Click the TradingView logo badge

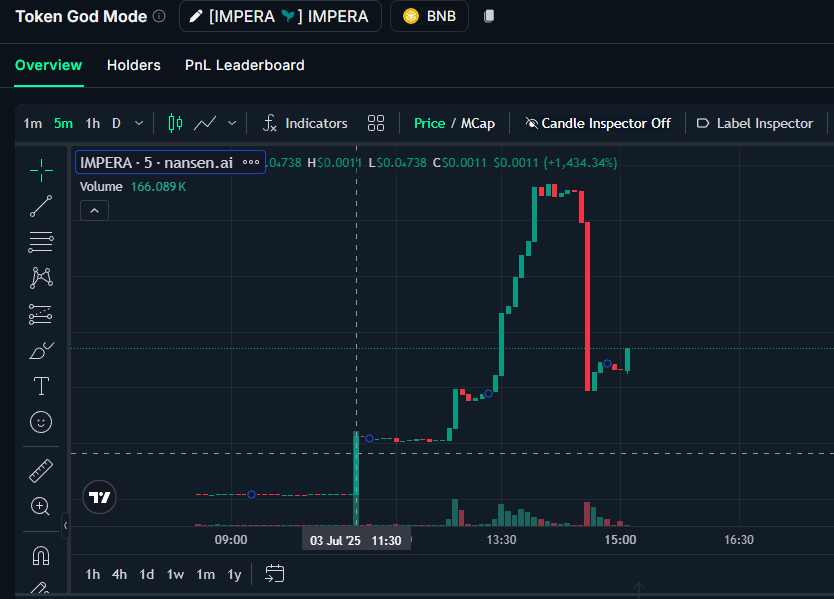click(x=99, y=497)
